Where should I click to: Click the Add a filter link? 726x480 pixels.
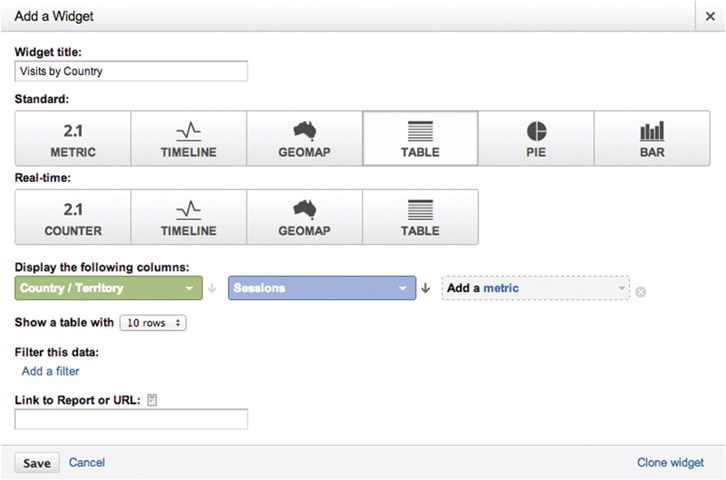coord(50,371)
